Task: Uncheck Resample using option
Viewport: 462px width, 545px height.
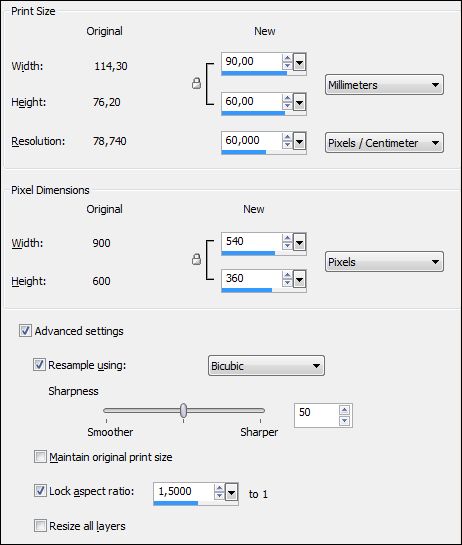Action: pyautogui.click(x=39, y=365)
